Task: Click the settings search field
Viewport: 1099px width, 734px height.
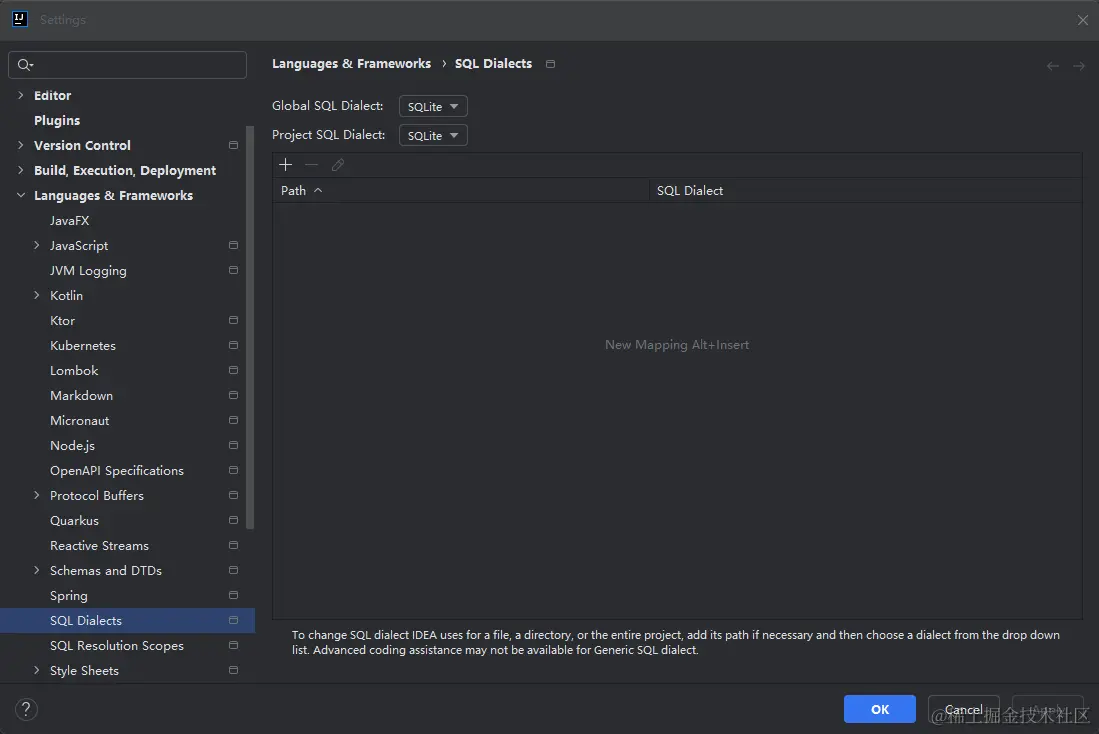Action: [x=127, y=64]
